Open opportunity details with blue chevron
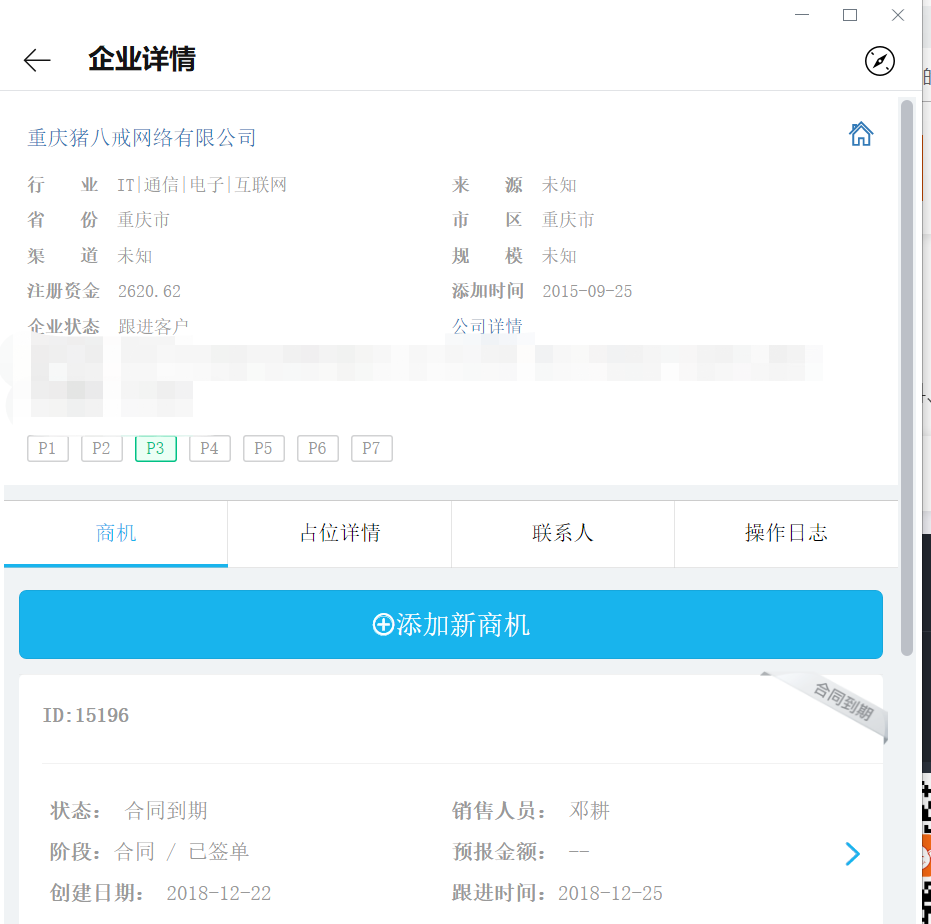Screen dimensions: 931x924 pos(853,853)
